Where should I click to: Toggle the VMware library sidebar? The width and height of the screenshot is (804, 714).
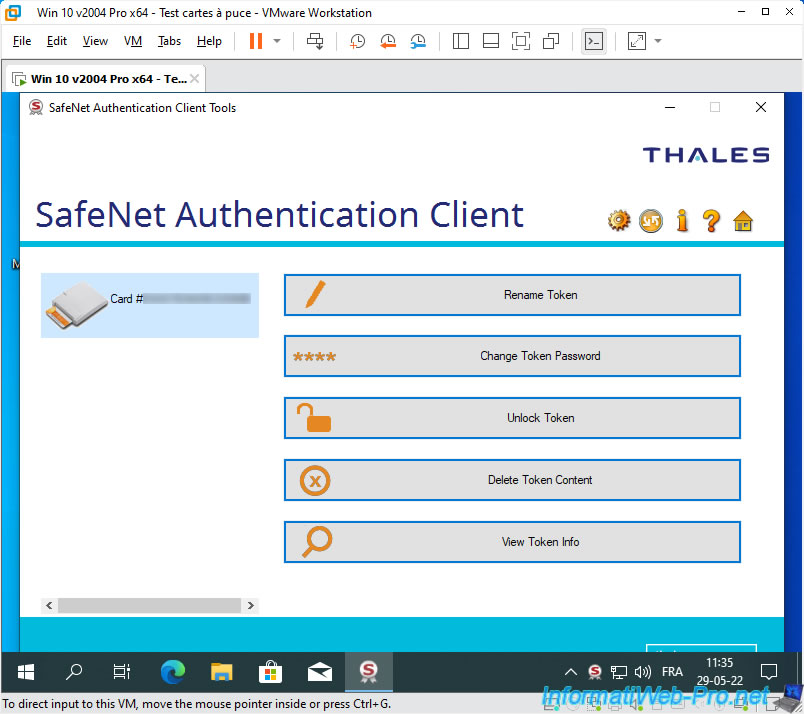[x=460, y=41]
